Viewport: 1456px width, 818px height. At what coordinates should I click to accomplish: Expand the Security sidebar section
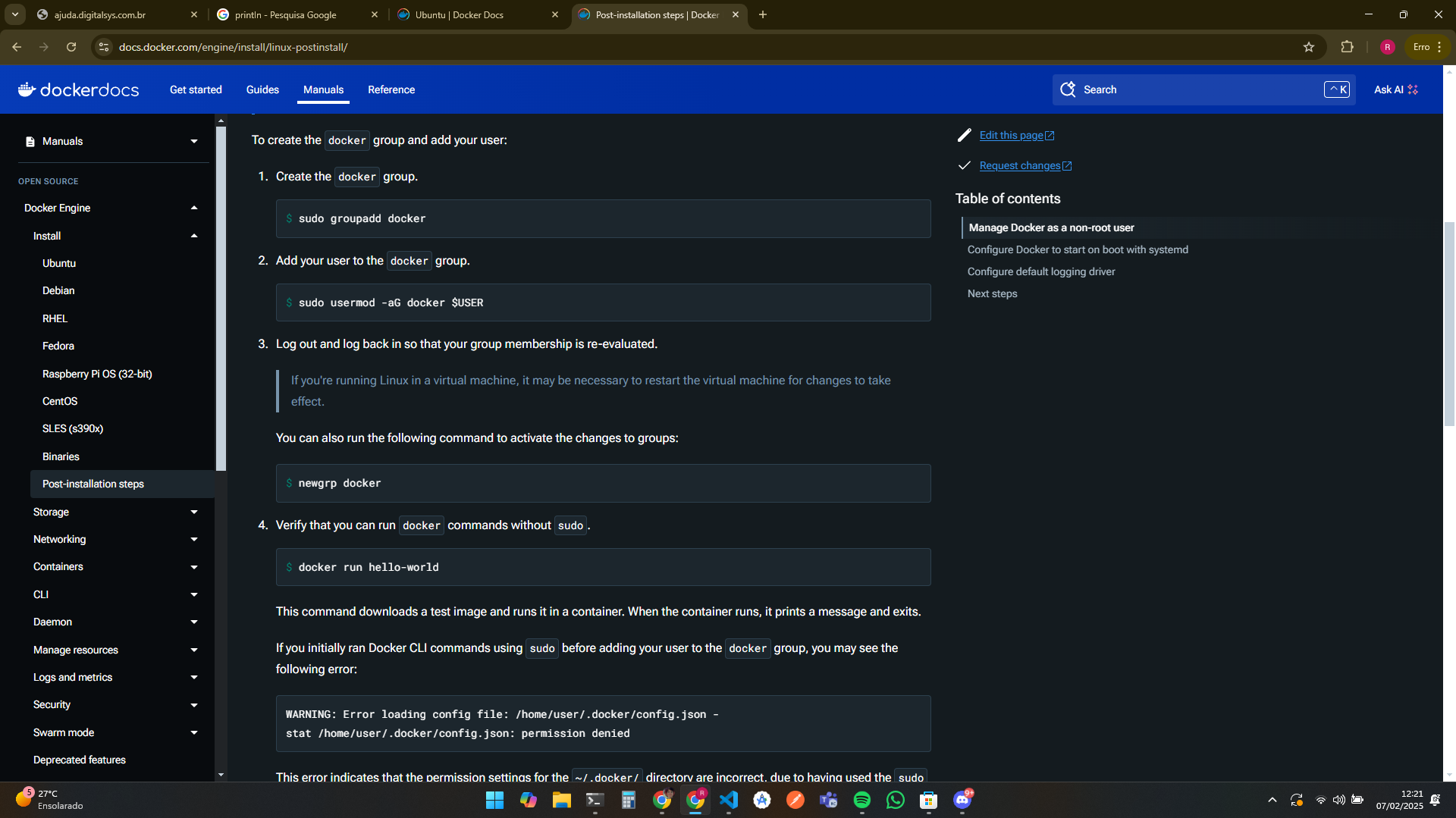[x=194, y=705]
